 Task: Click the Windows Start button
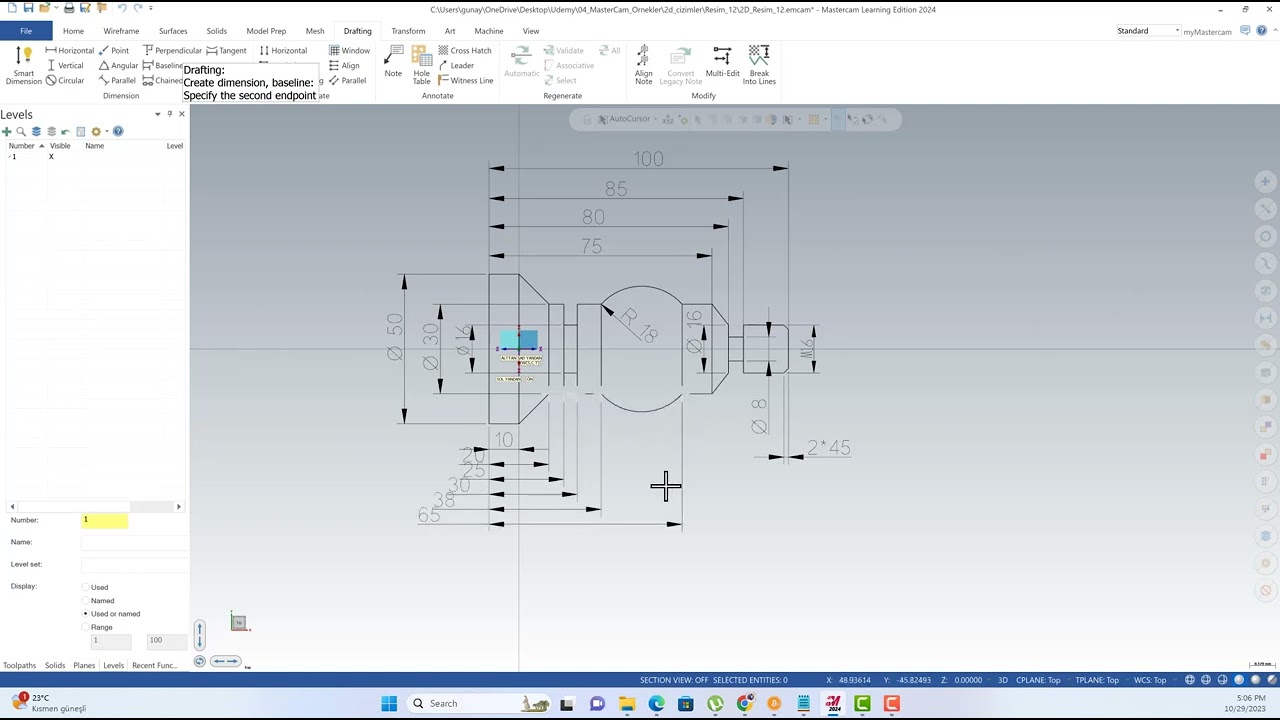[x=389, y=703]
